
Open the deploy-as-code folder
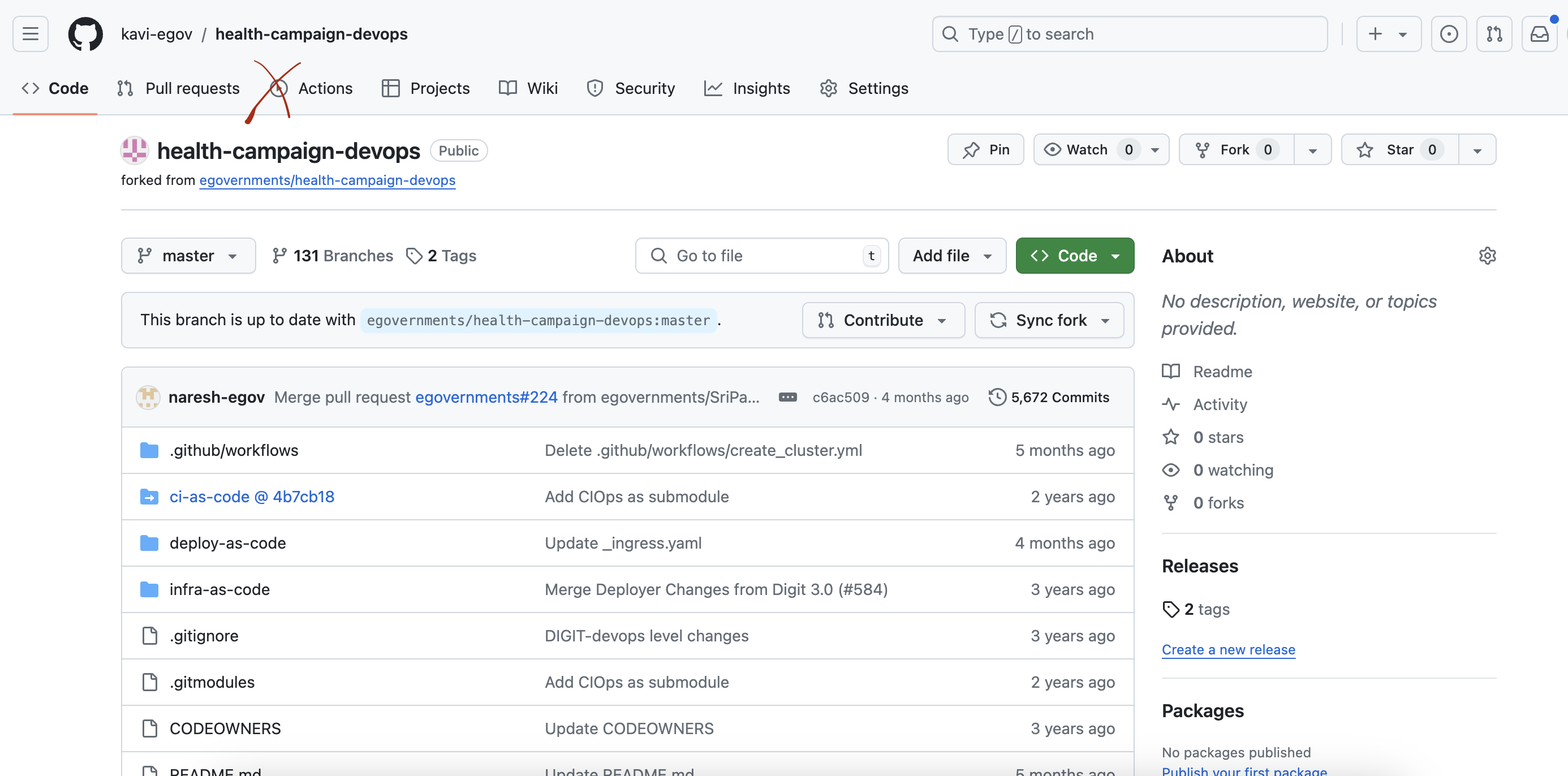(227, 543)
